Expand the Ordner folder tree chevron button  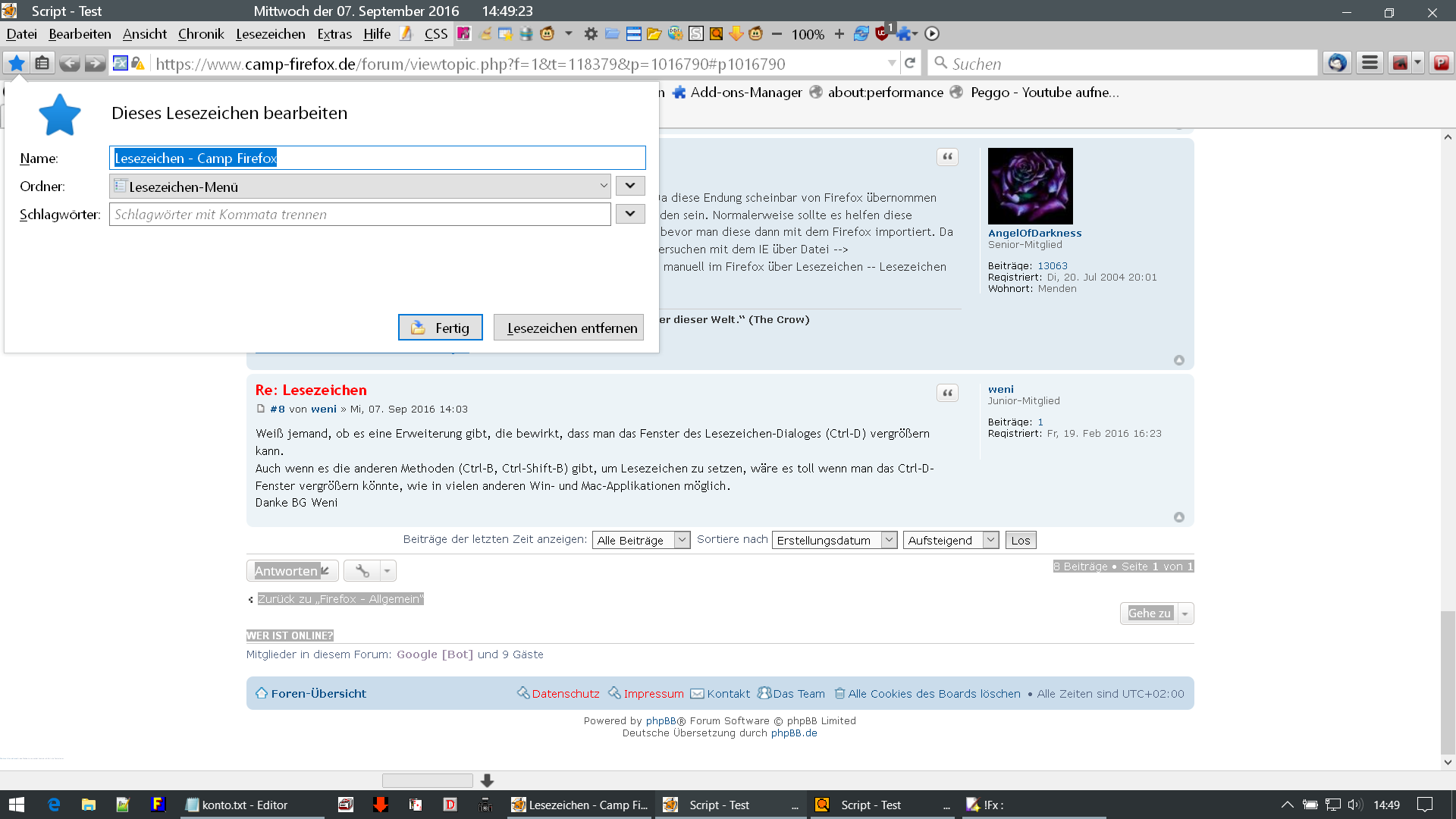[x=629, y=186]
